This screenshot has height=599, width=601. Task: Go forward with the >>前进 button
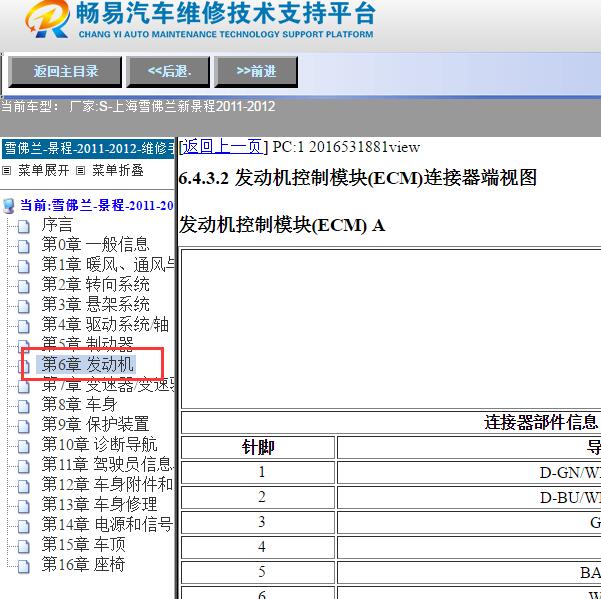click(256, 71)
